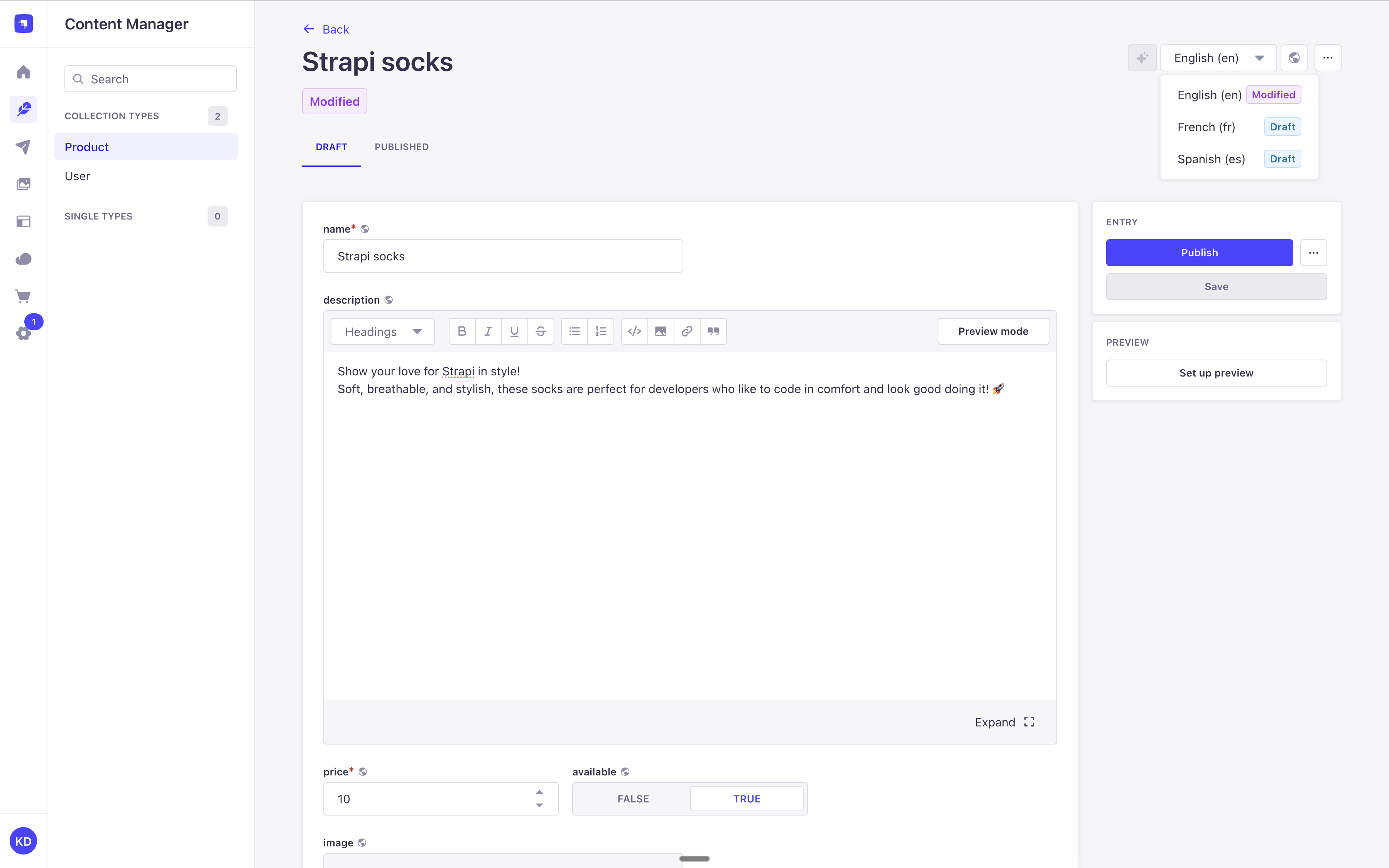The height and width of the screenshot is (868, 1389).
Task: Go Back to the product list
Action: (326, 29)
